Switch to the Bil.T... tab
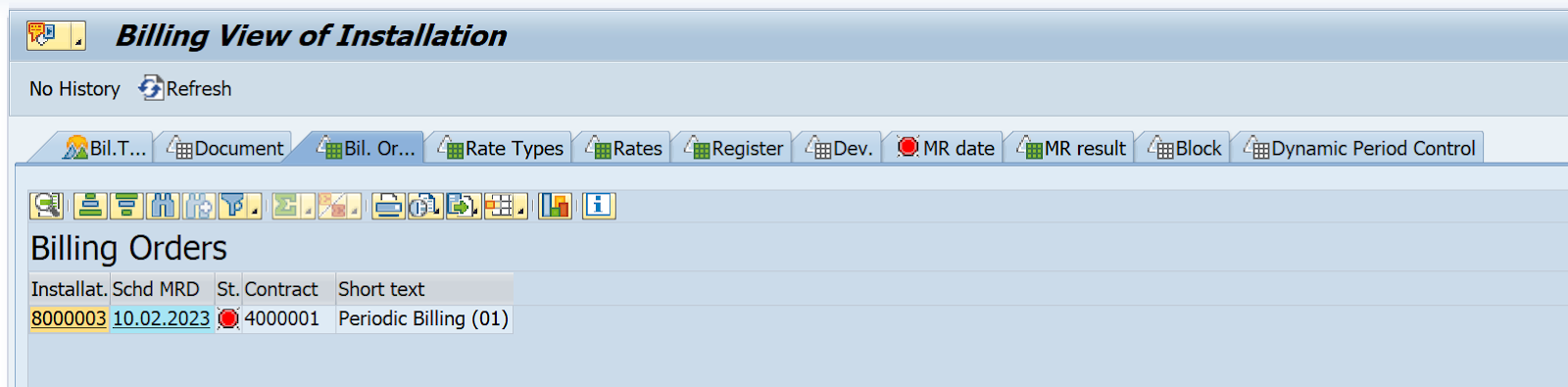This screenshot has height=387, width=1568. (105, 148)
